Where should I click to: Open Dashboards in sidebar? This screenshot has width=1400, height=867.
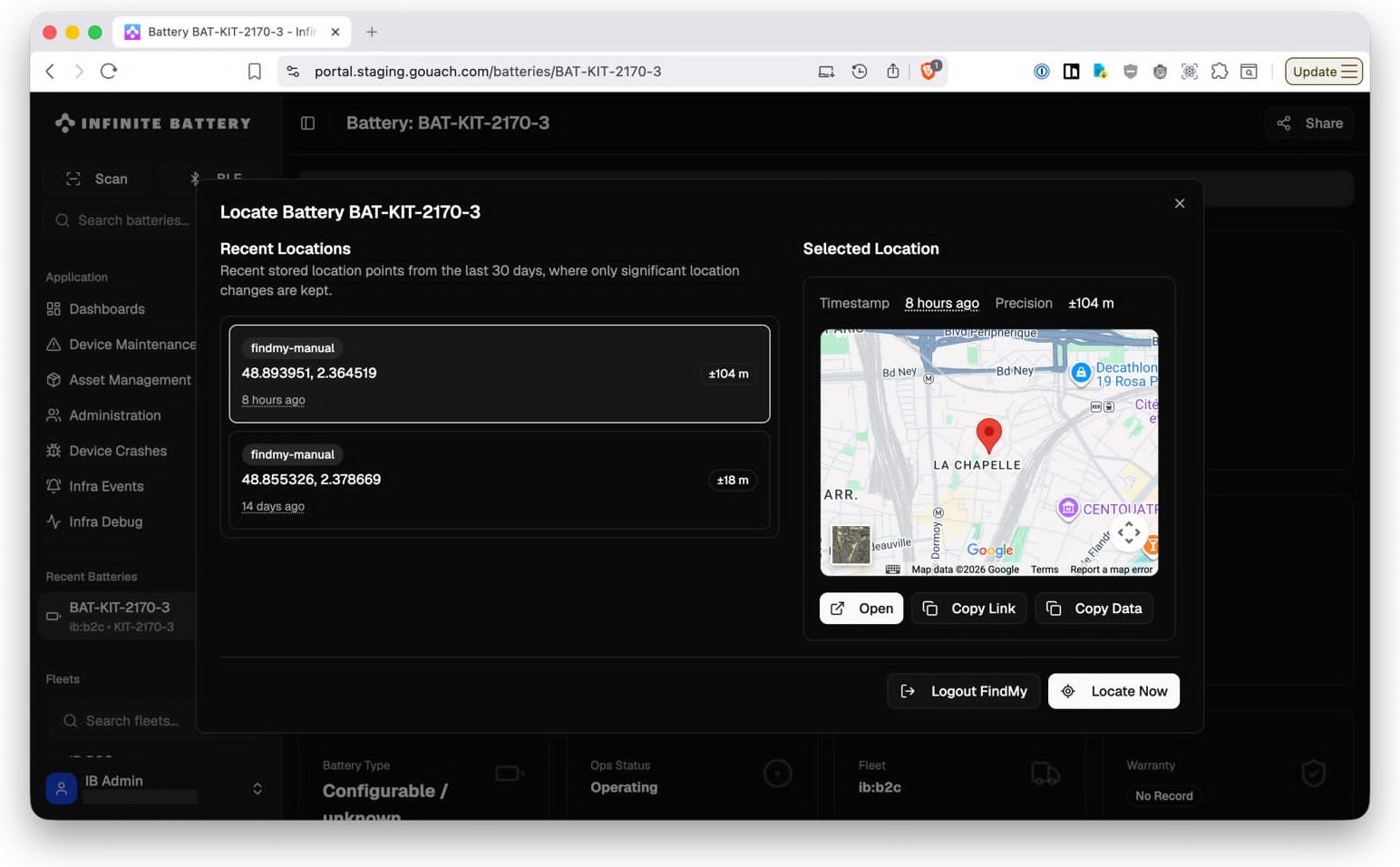tap(106, 309)
